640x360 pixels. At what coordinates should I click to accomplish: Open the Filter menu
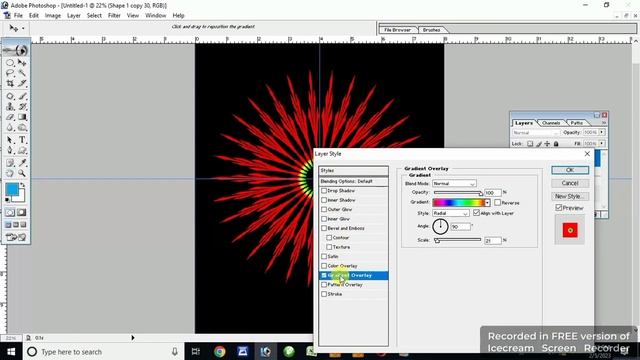click(x=114, y=16)
